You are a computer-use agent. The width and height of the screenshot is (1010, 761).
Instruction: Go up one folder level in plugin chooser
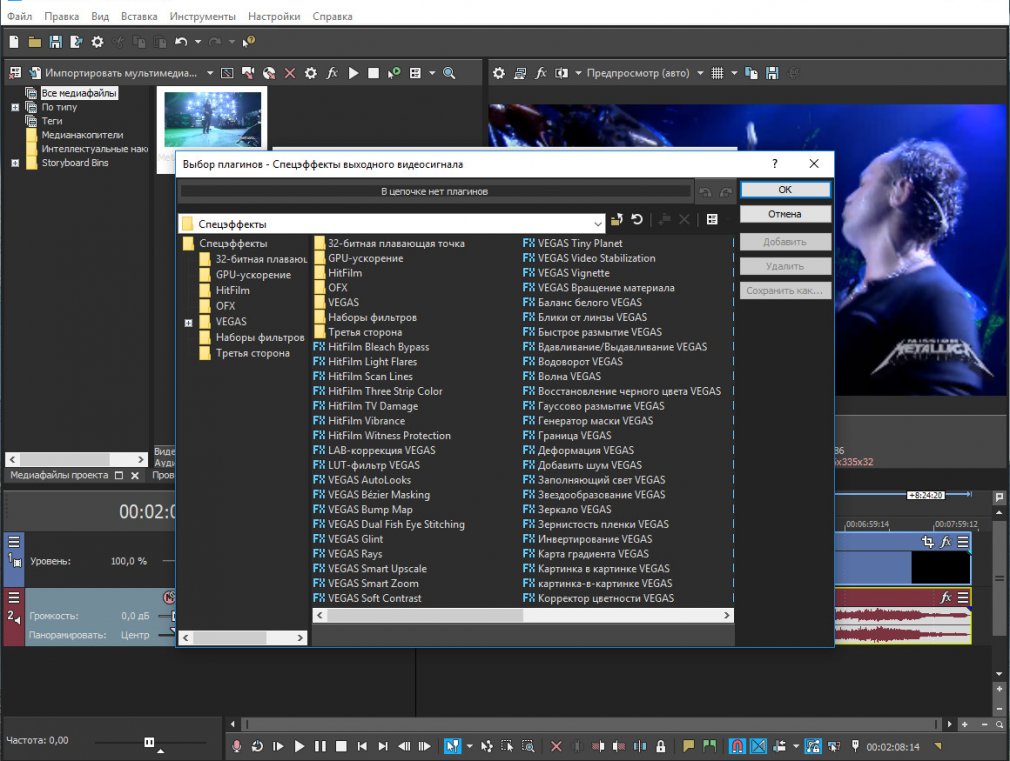tap(616, 219)
